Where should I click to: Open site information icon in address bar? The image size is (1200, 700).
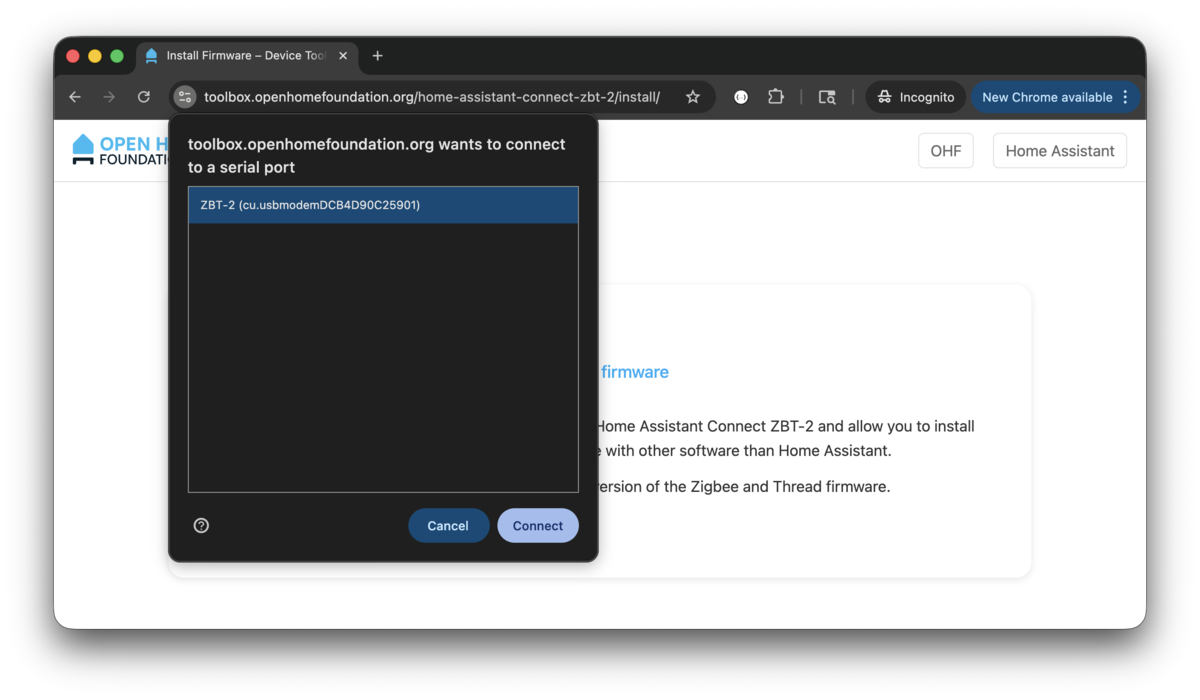pos(184,97)
